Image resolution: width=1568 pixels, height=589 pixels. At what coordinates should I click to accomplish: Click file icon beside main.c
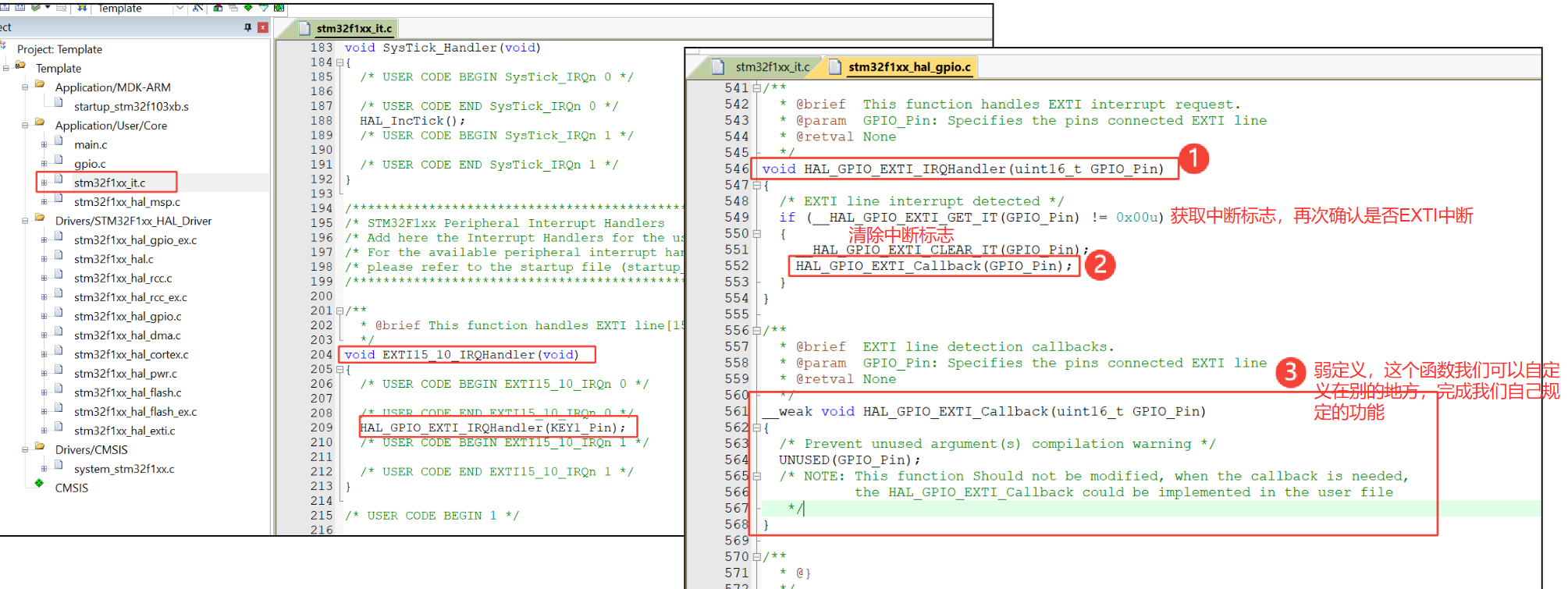tap(59, 140)
